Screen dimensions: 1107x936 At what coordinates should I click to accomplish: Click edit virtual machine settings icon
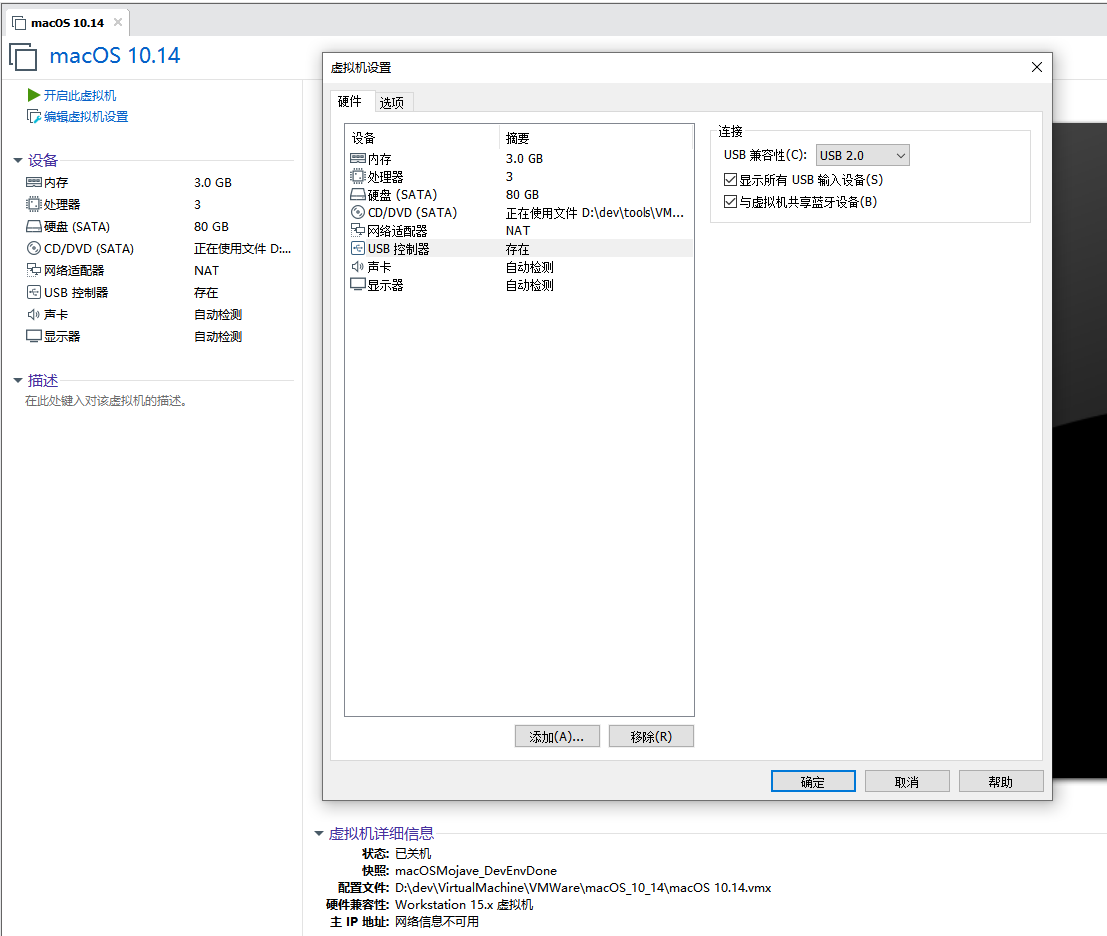pyautogui.click(x=33, y=116)
